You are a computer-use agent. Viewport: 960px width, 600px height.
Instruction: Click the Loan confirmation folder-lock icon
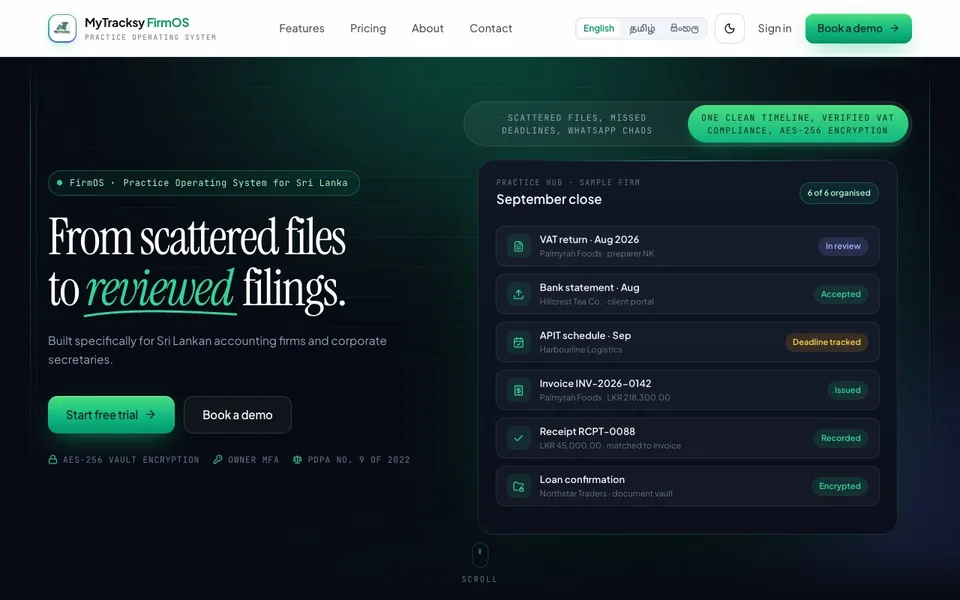519,486
